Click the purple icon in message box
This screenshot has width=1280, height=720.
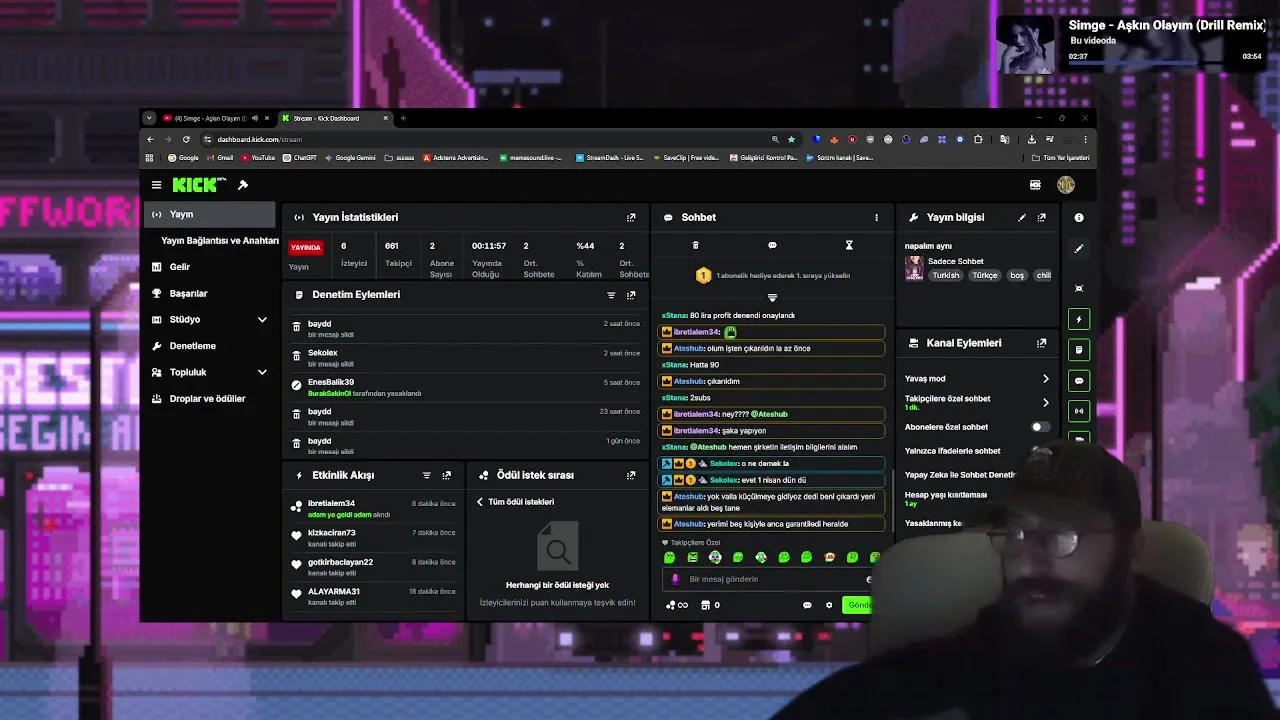(675, 579)
